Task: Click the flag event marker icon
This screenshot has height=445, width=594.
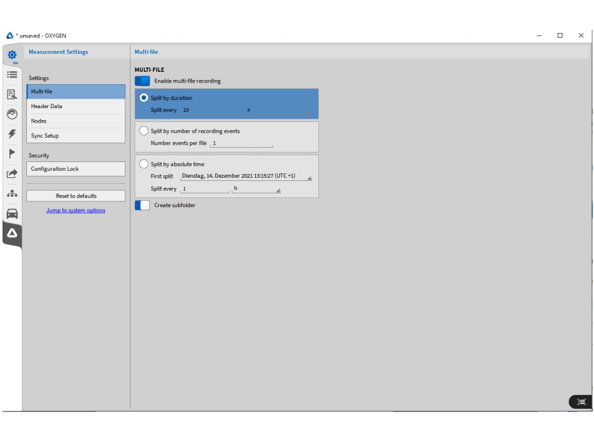Action: (x=12, y=153)
